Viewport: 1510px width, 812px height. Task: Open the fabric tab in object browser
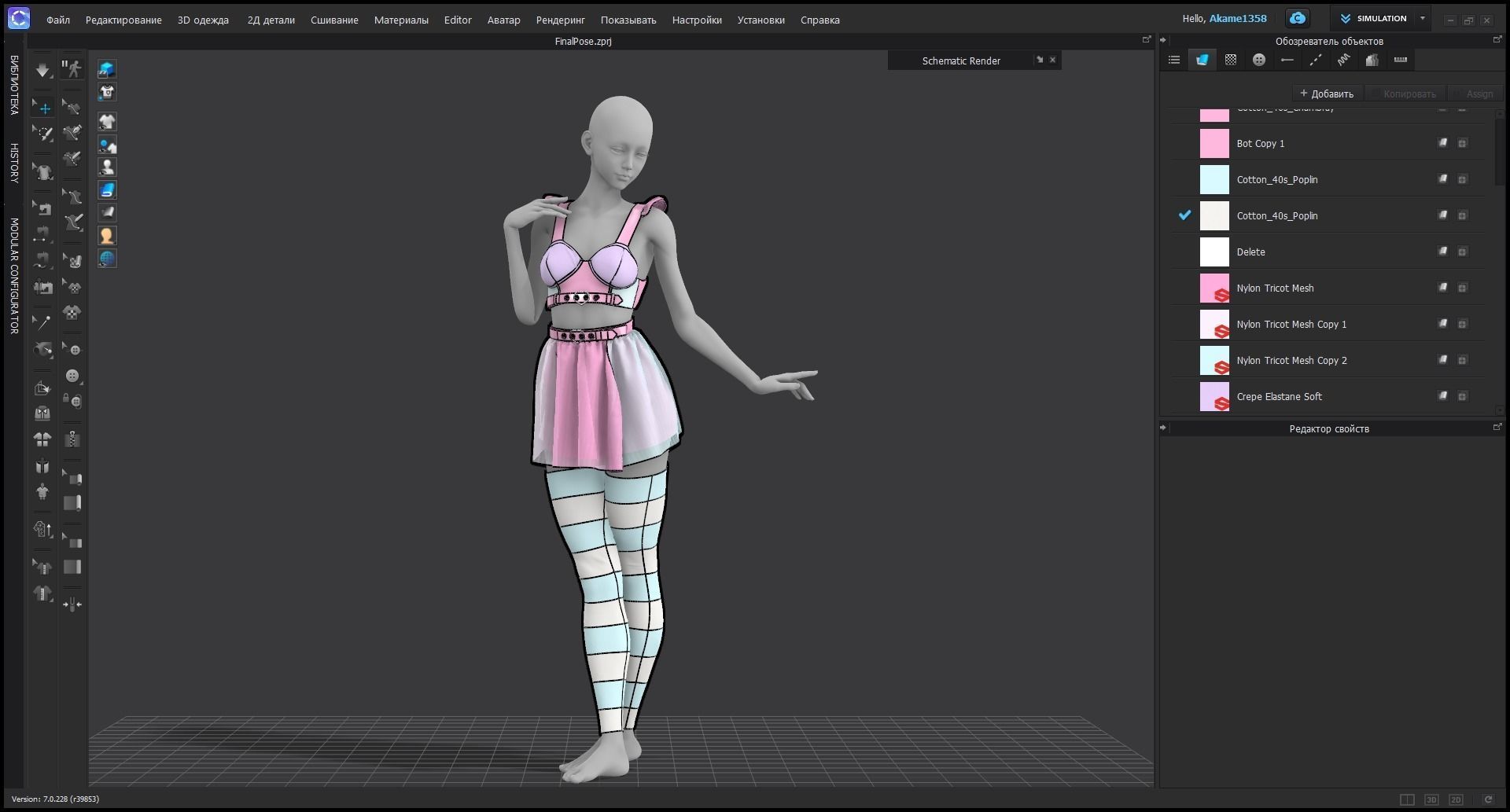(1202, 59)
